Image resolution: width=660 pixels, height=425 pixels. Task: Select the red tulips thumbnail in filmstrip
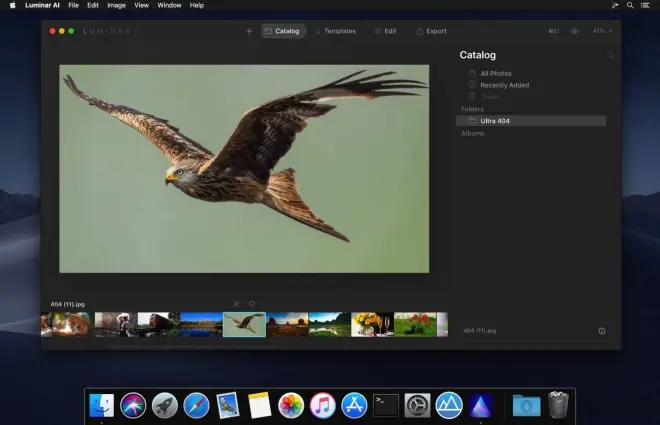[414, 324]
